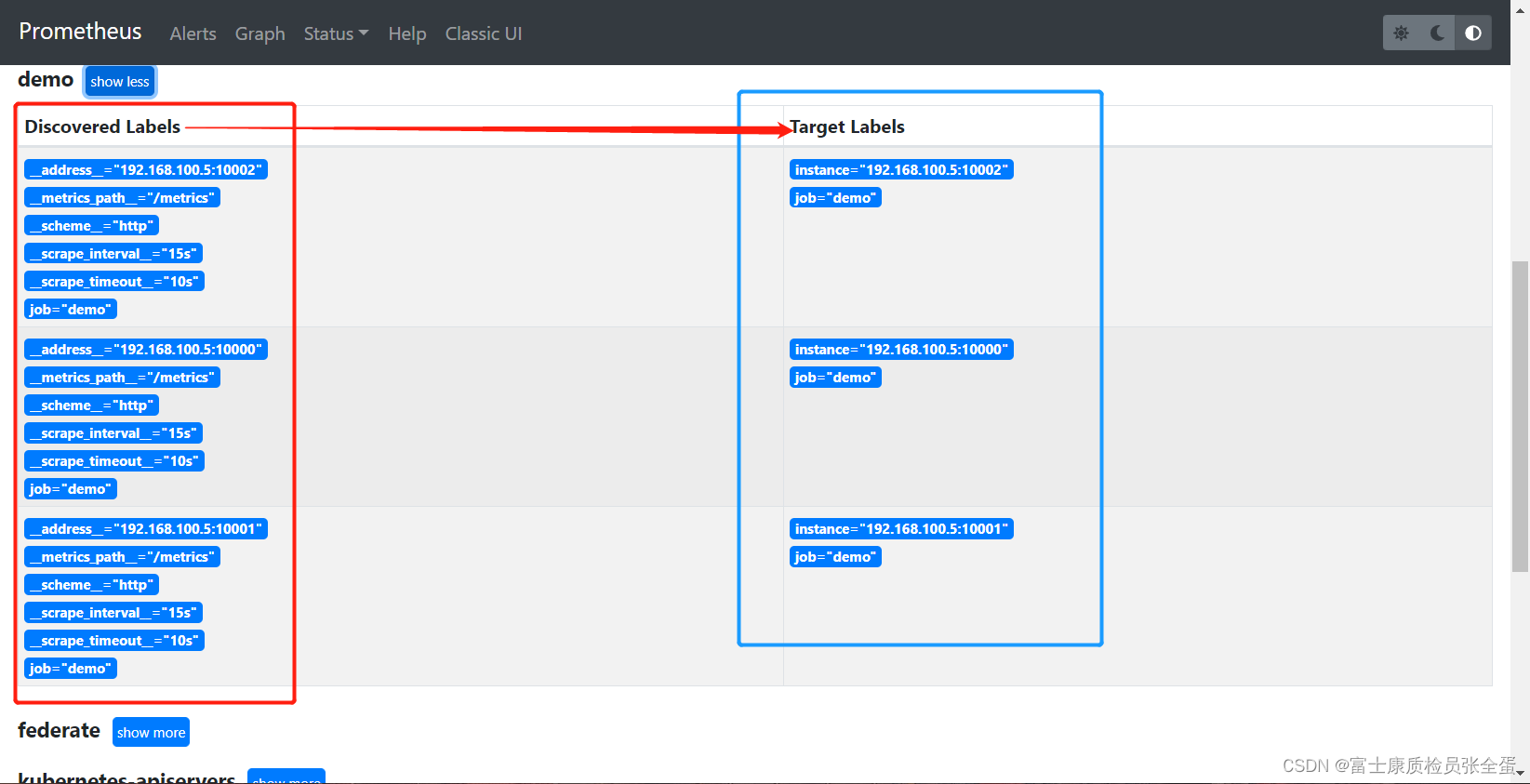Image resolution: width=1530 pixels, height=784 pixels.
Task: Go to the Alerts page
Action: click(193, 33)
